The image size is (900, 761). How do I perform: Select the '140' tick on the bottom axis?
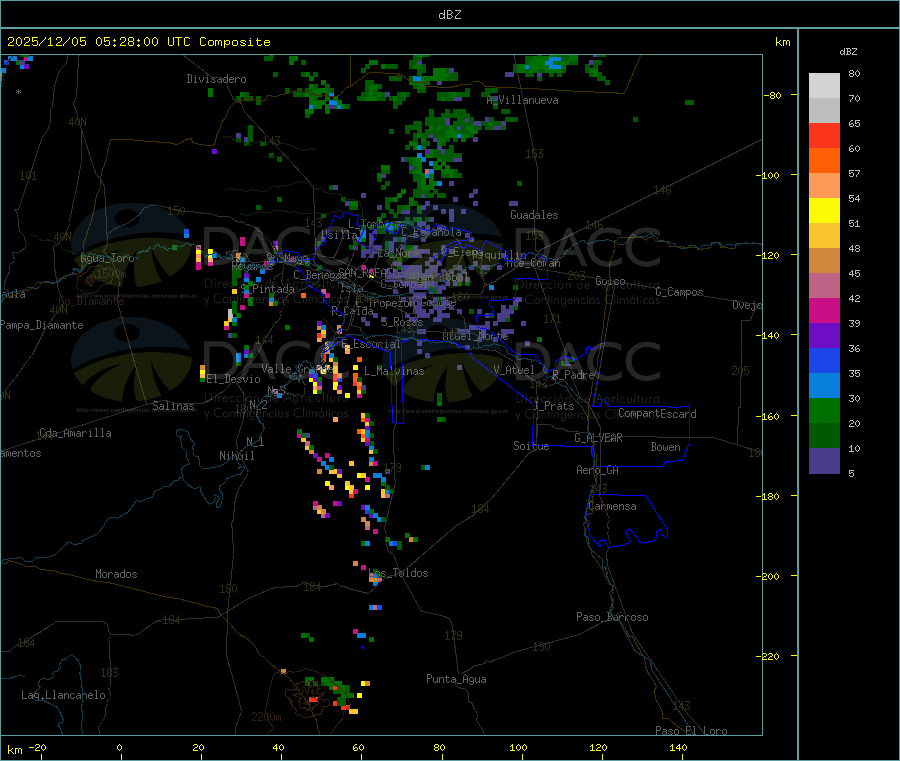point(678,747)
